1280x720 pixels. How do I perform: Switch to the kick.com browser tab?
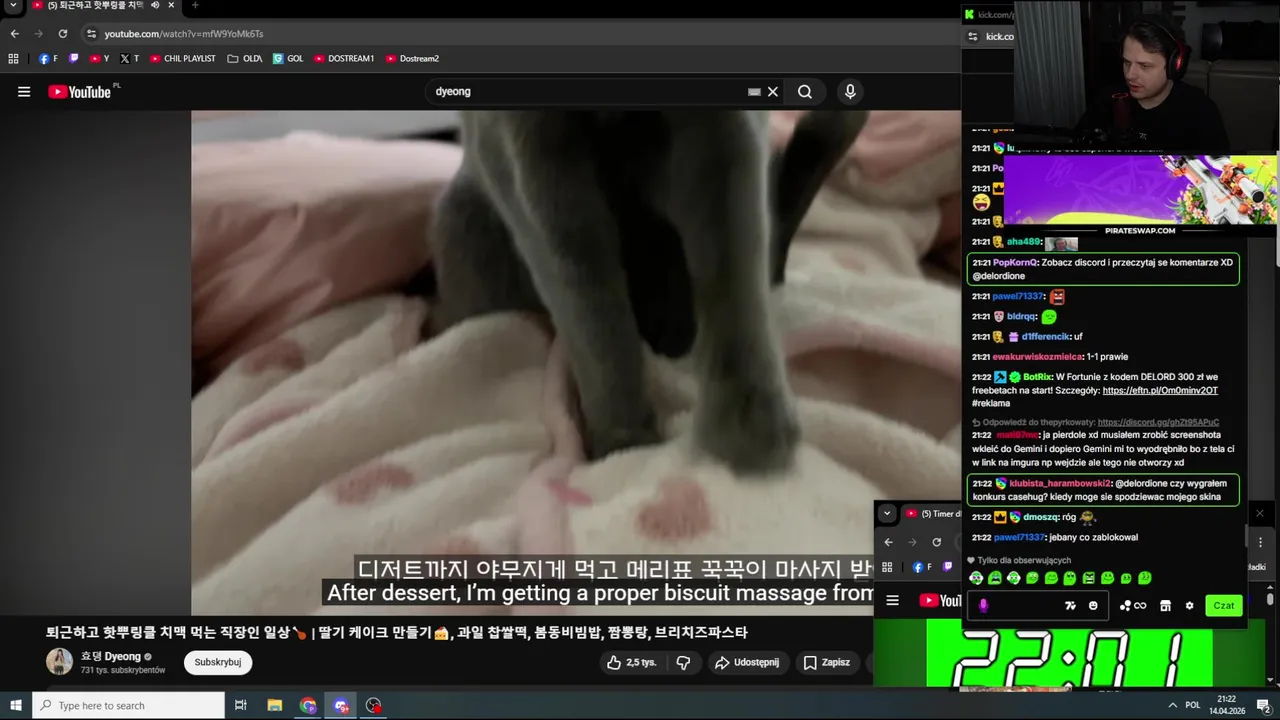[x=990, y=14]
